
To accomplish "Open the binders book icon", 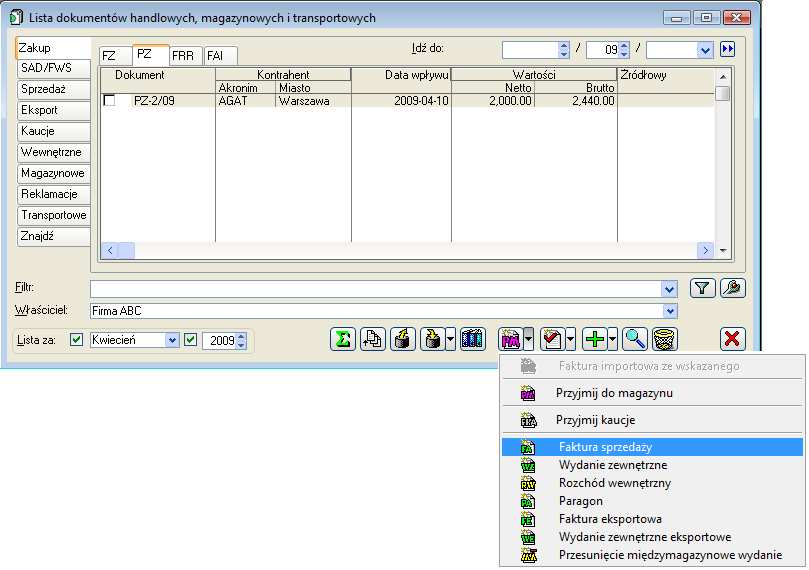I will click(473, 339).
